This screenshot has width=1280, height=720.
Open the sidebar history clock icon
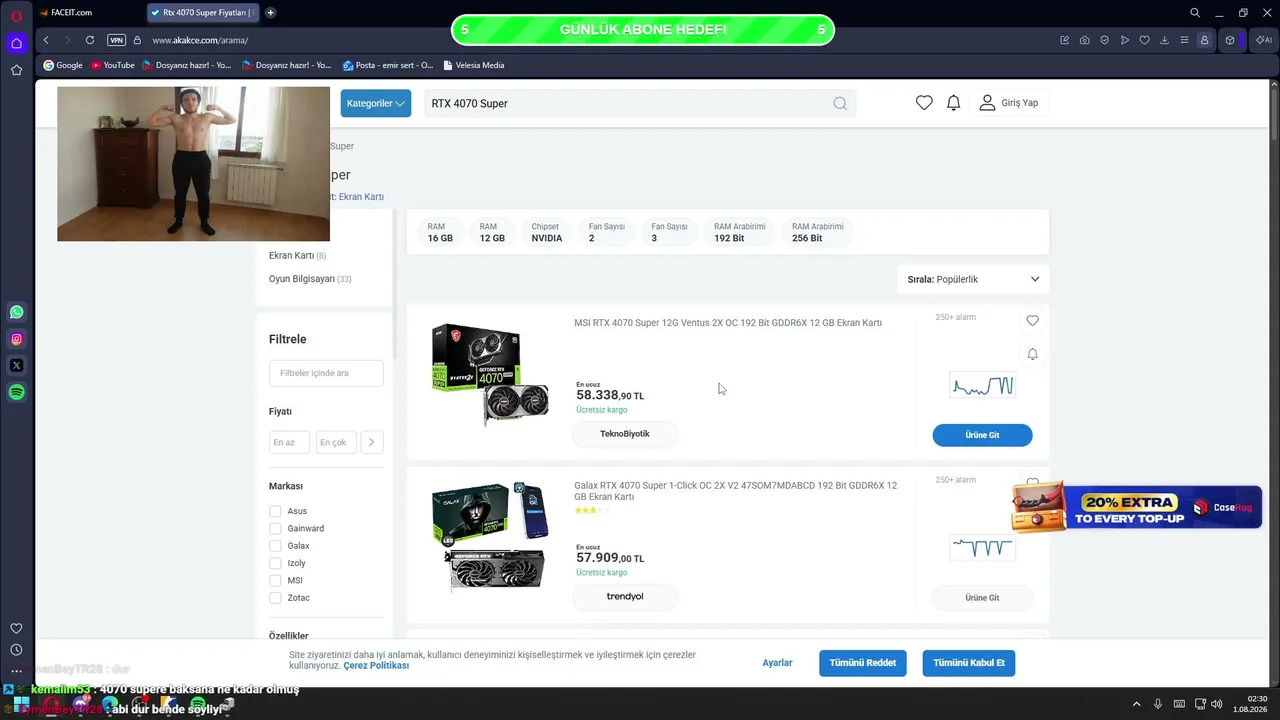(16, 650)
